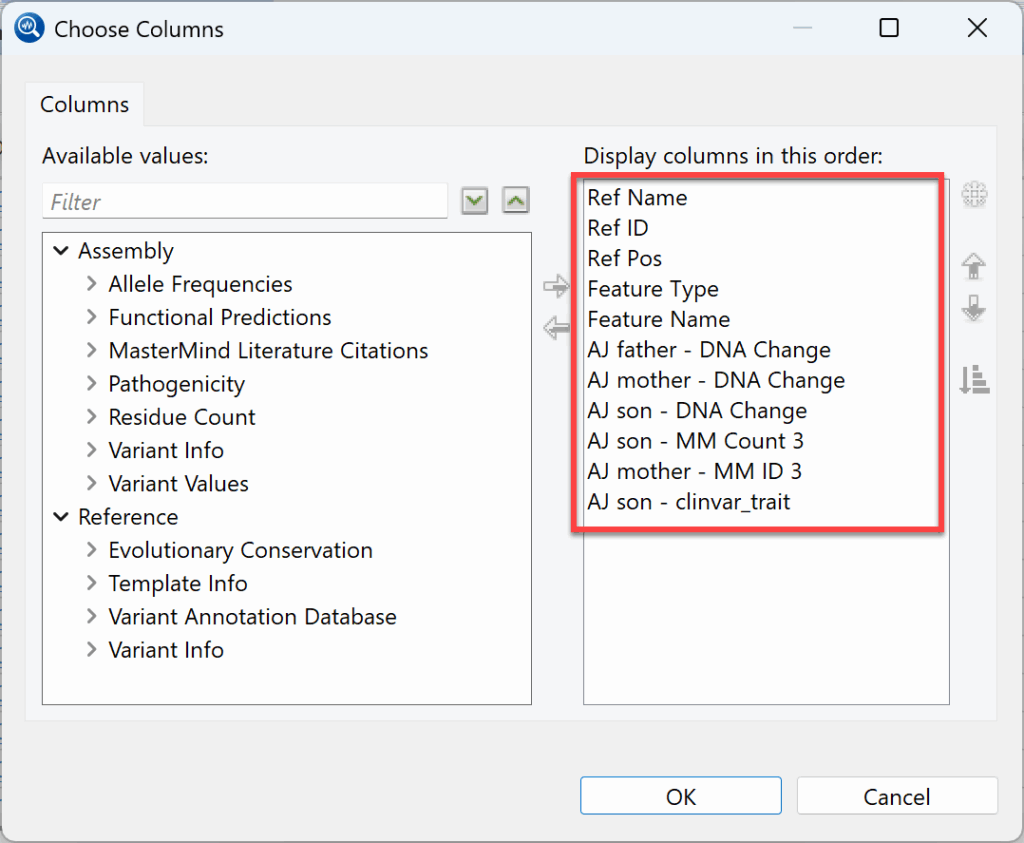Click the move down arrow icon

point(974,308)
